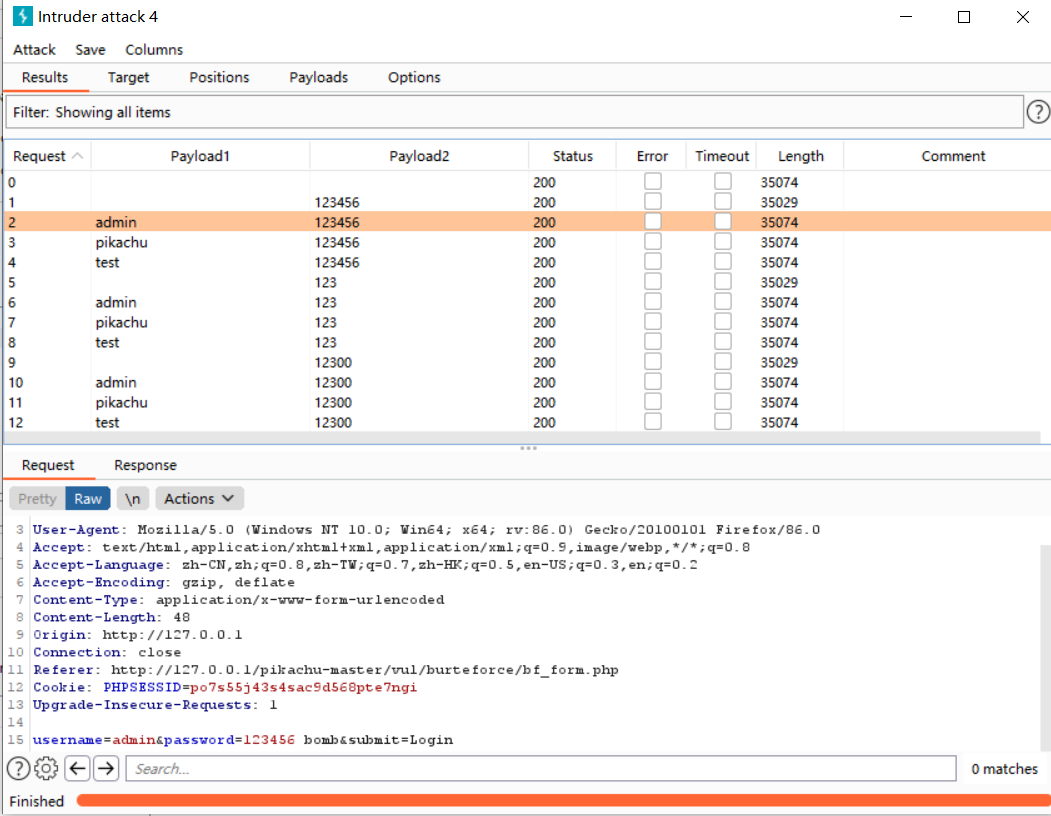The width and height of the screenshot is (1051, 816).
Task: Open search settings gear icon
Action: tap(46, 768)
